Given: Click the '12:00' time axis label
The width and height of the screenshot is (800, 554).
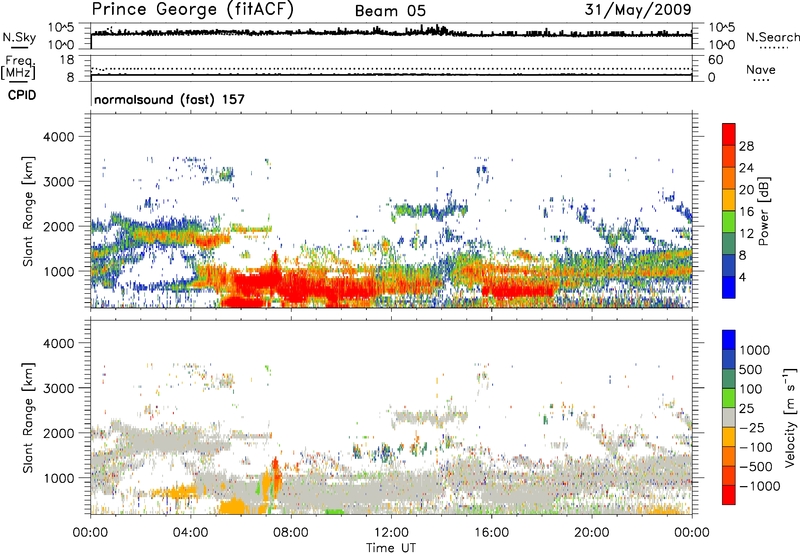Looking at the screenshot, I should tap(391, 533).
